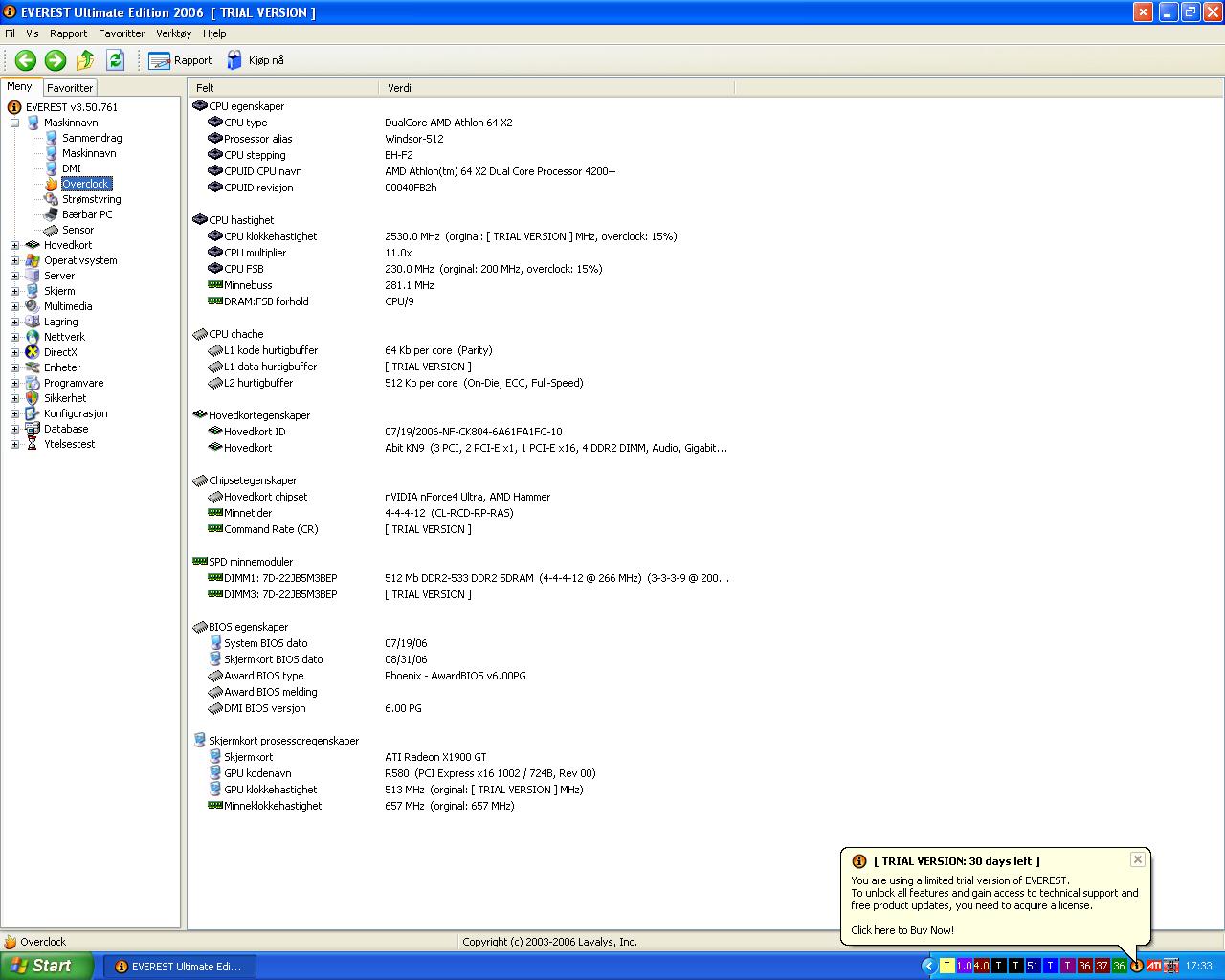Click the Kjøp nå toolbar button
The height and width of the screenshot is (980, 1225).
pos(255,60)
